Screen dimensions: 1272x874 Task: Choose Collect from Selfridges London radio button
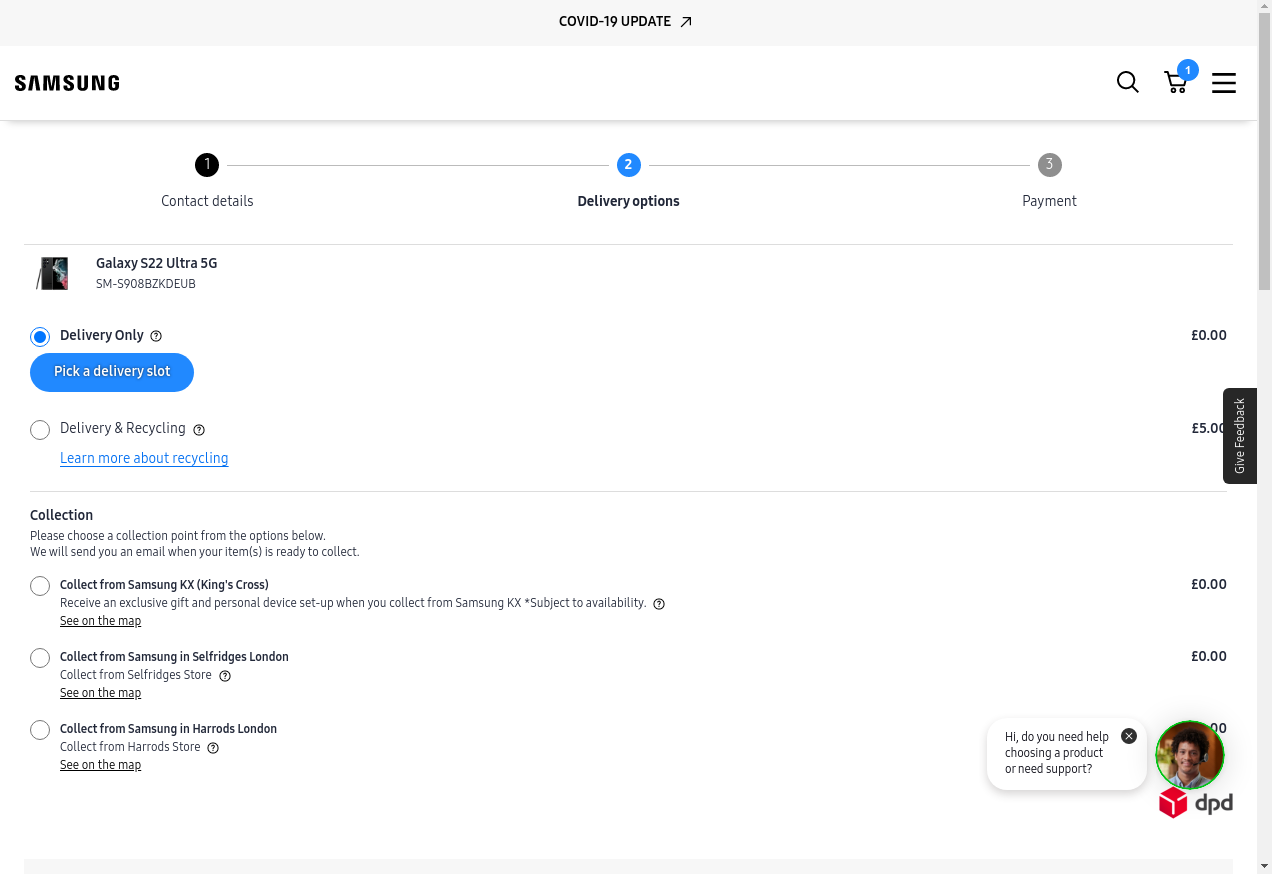coord(40,658)
